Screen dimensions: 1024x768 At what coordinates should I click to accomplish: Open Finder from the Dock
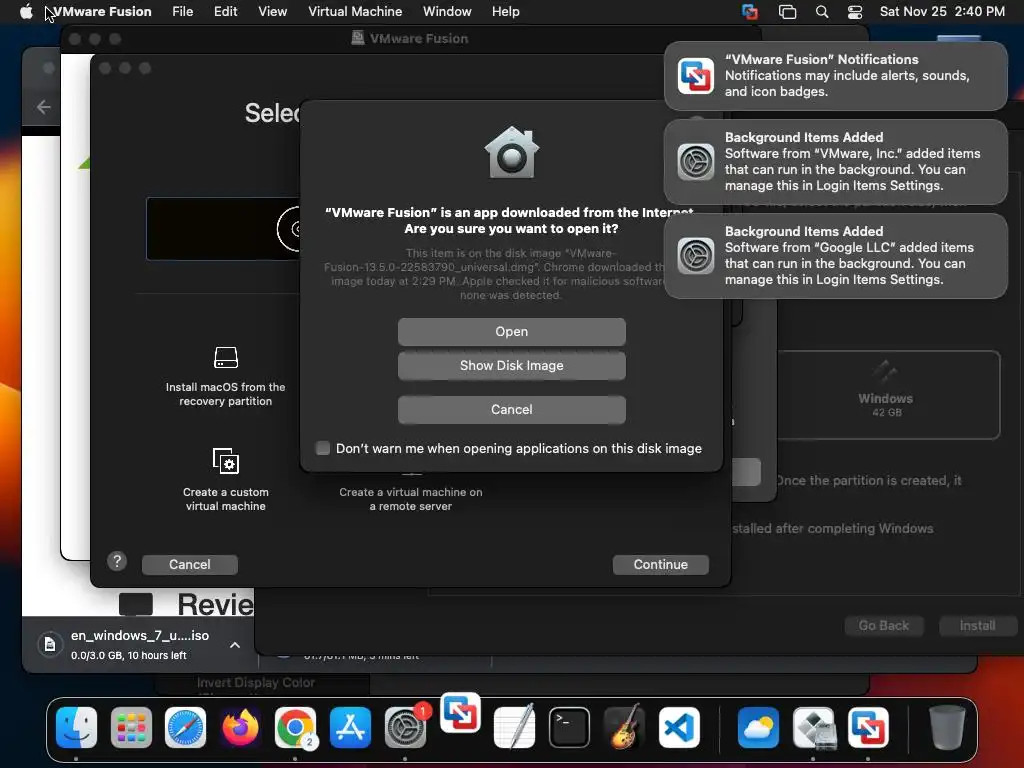(76, 728)
